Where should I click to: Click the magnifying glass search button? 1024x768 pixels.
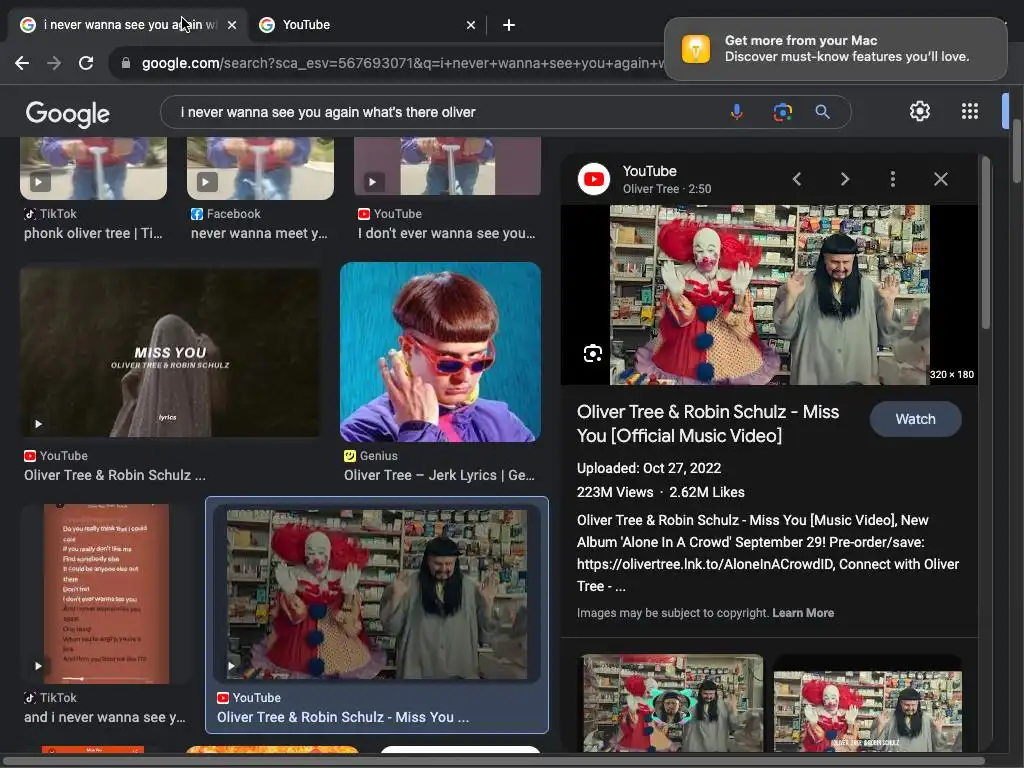coord(822,112)
